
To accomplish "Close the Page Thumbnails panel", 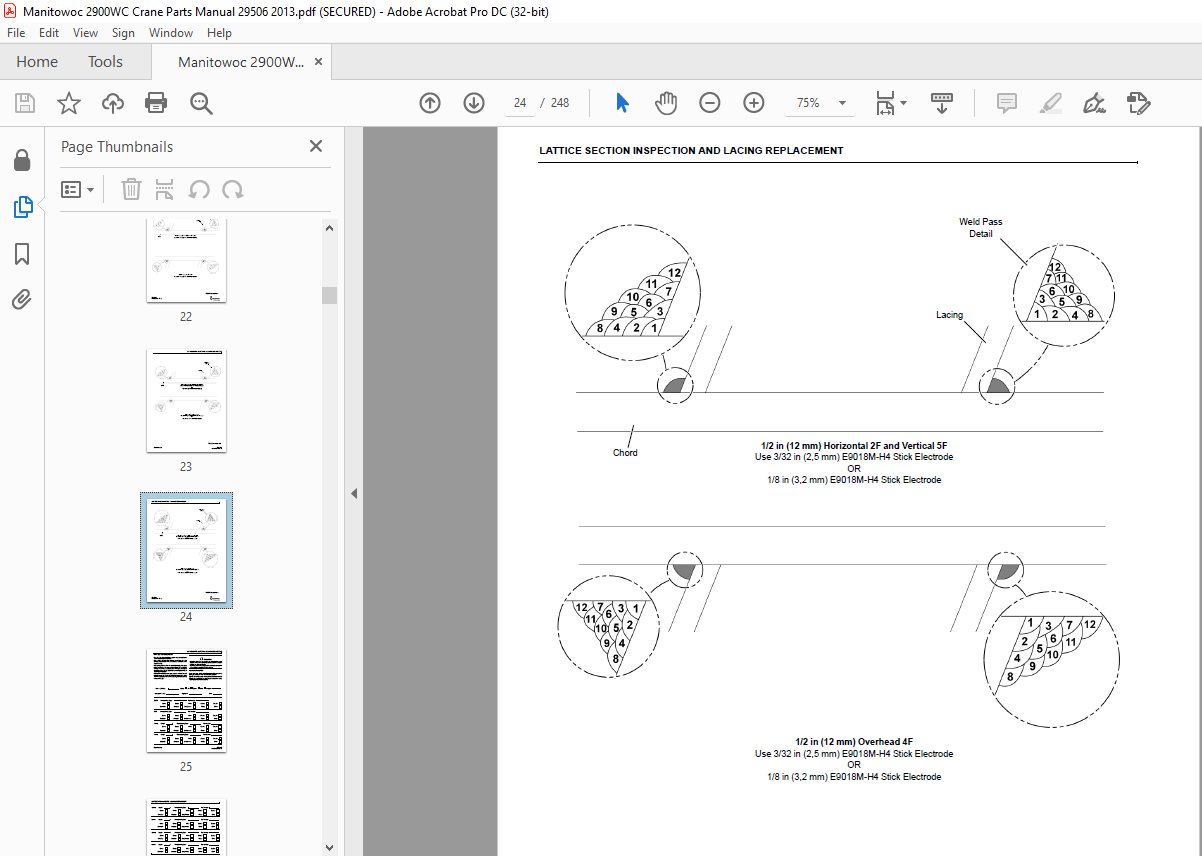I will point(316,146).
